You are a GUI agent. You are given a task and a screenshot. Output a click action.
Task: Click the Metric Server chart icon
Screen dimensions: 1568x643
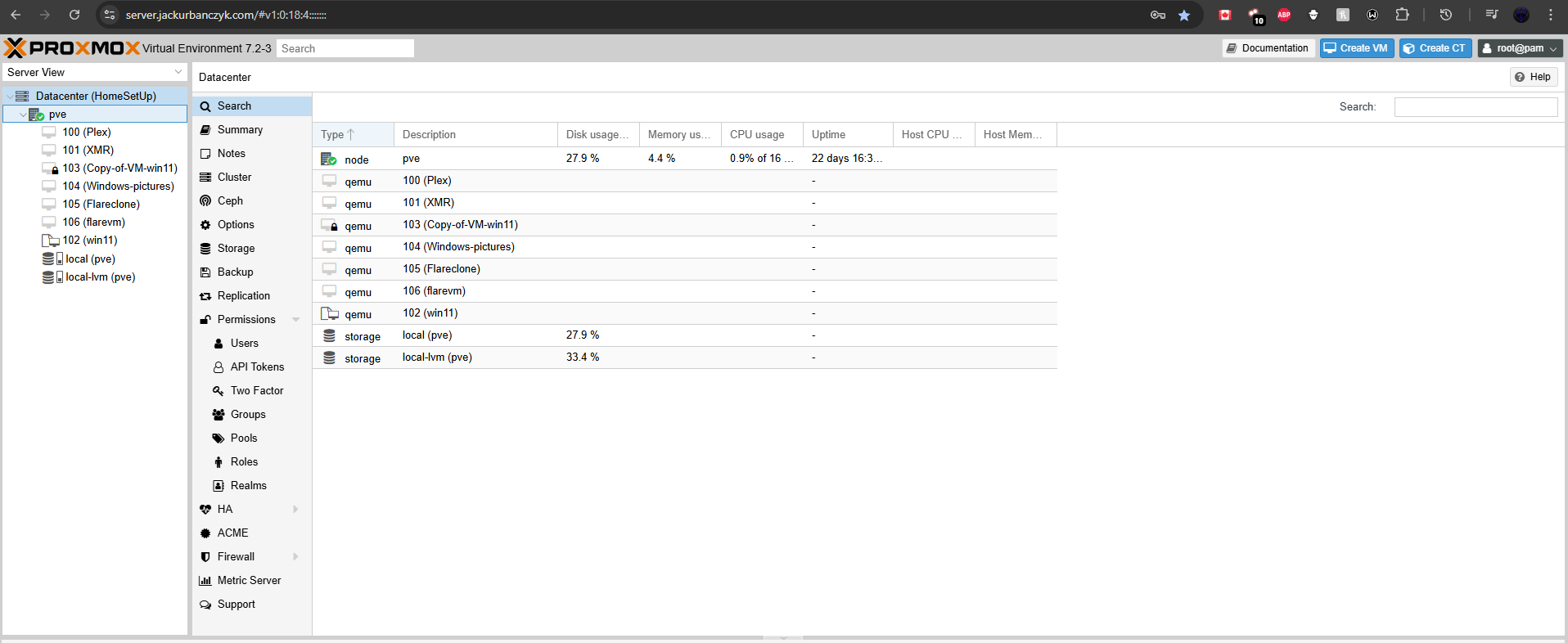coord(205,581)
